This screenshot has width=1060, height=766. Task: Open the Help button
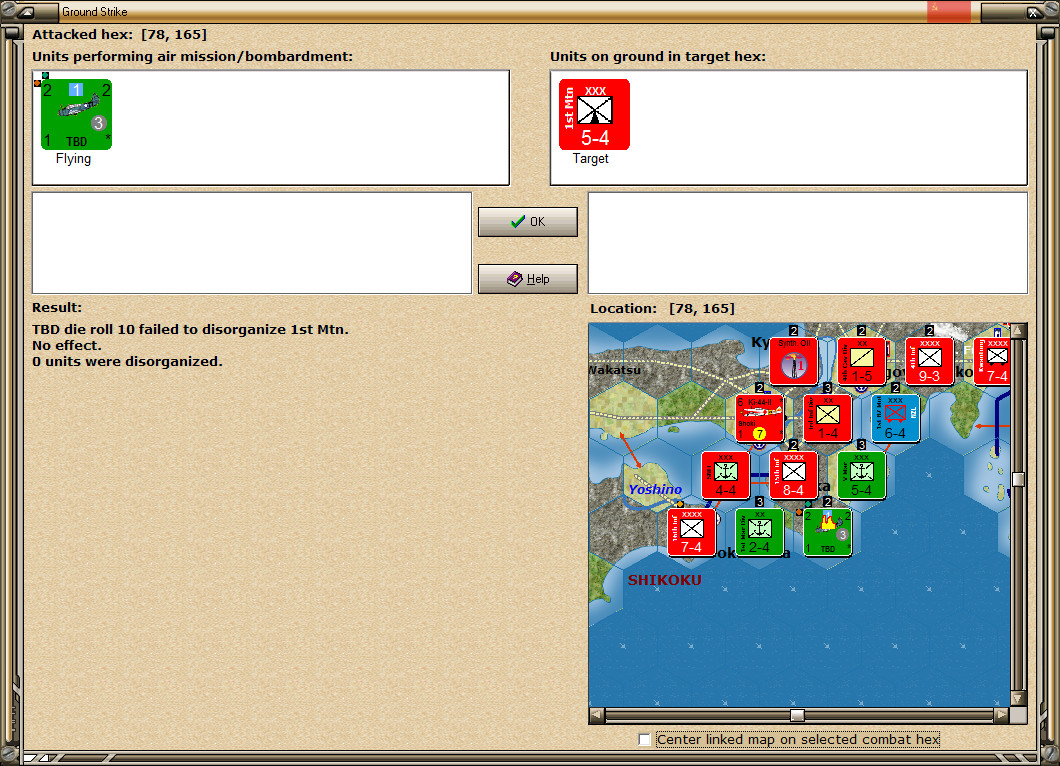tap(527, 279)
